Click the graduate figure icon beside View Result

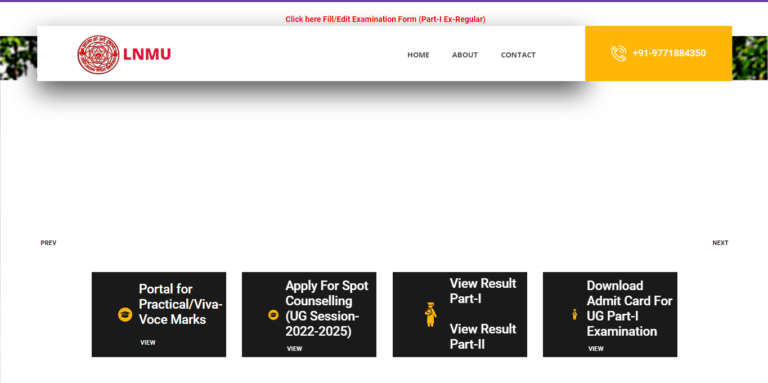tap(431, 314)
